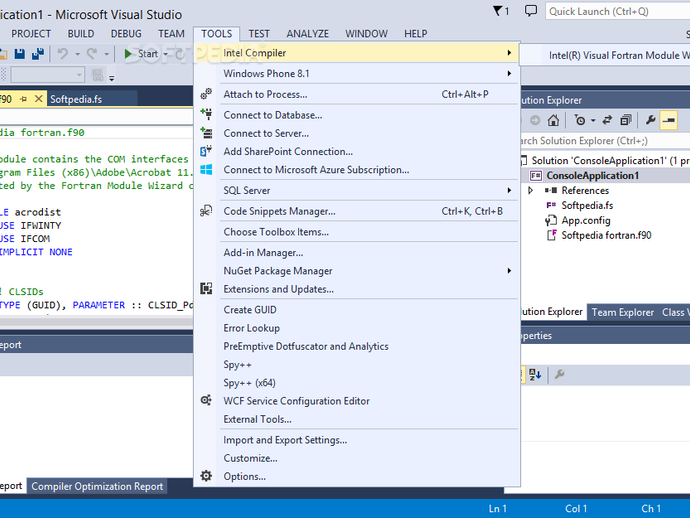This screenshot has height=518, width=690.
Task: Switch to Compiler Optimization Report tab
Action: 97,486
